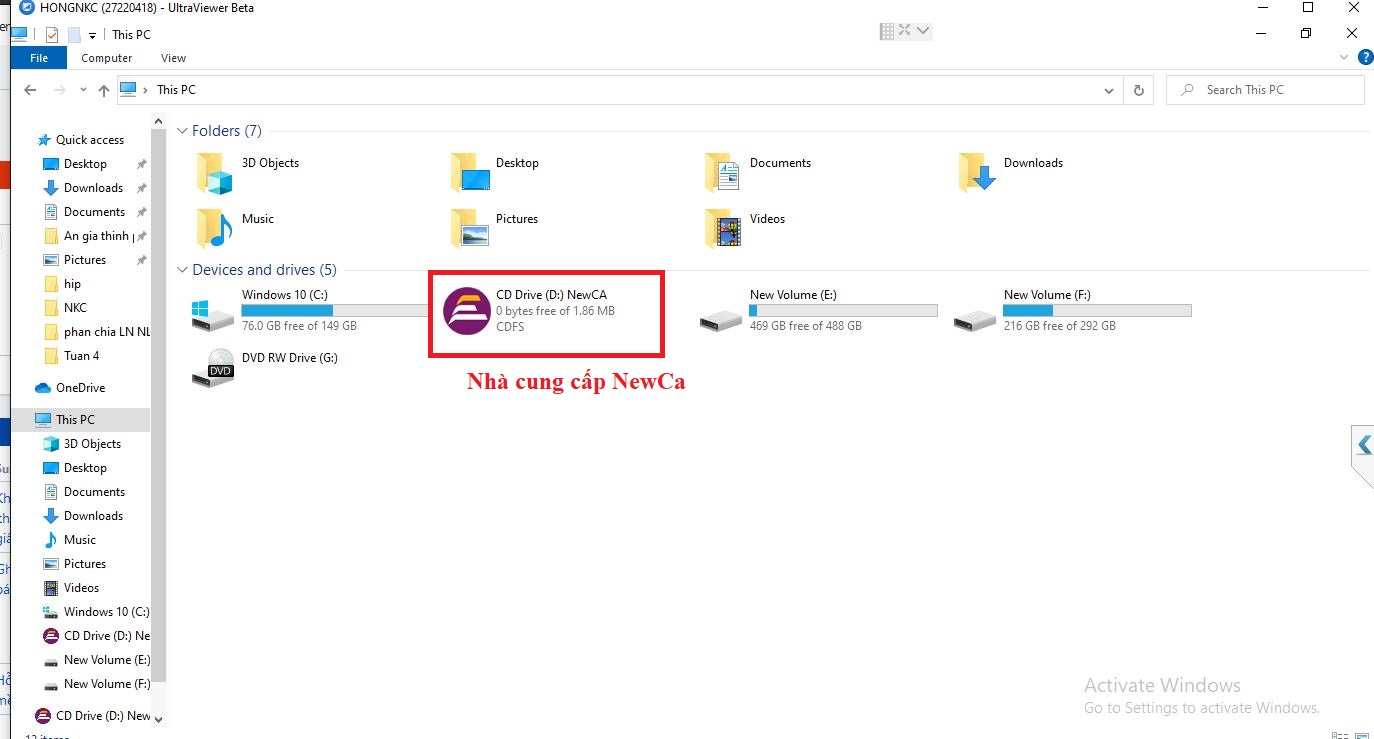Open the UltraViewer toolbar dropdown arrow
The width and height of the screenshot is (1374, 739).
coord(923,31)
